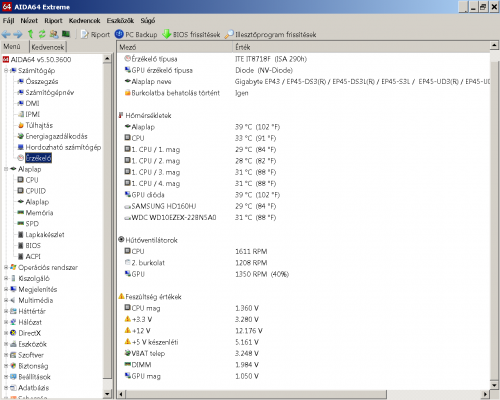Expand the Hálózat node
The image size is (500, 400).
[x=6, y=322]
